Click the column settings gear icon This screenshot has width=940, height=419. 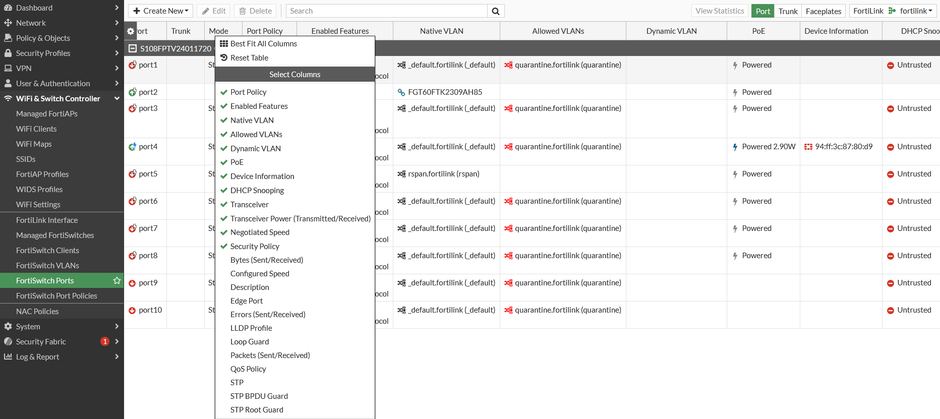tap(130, 31)
